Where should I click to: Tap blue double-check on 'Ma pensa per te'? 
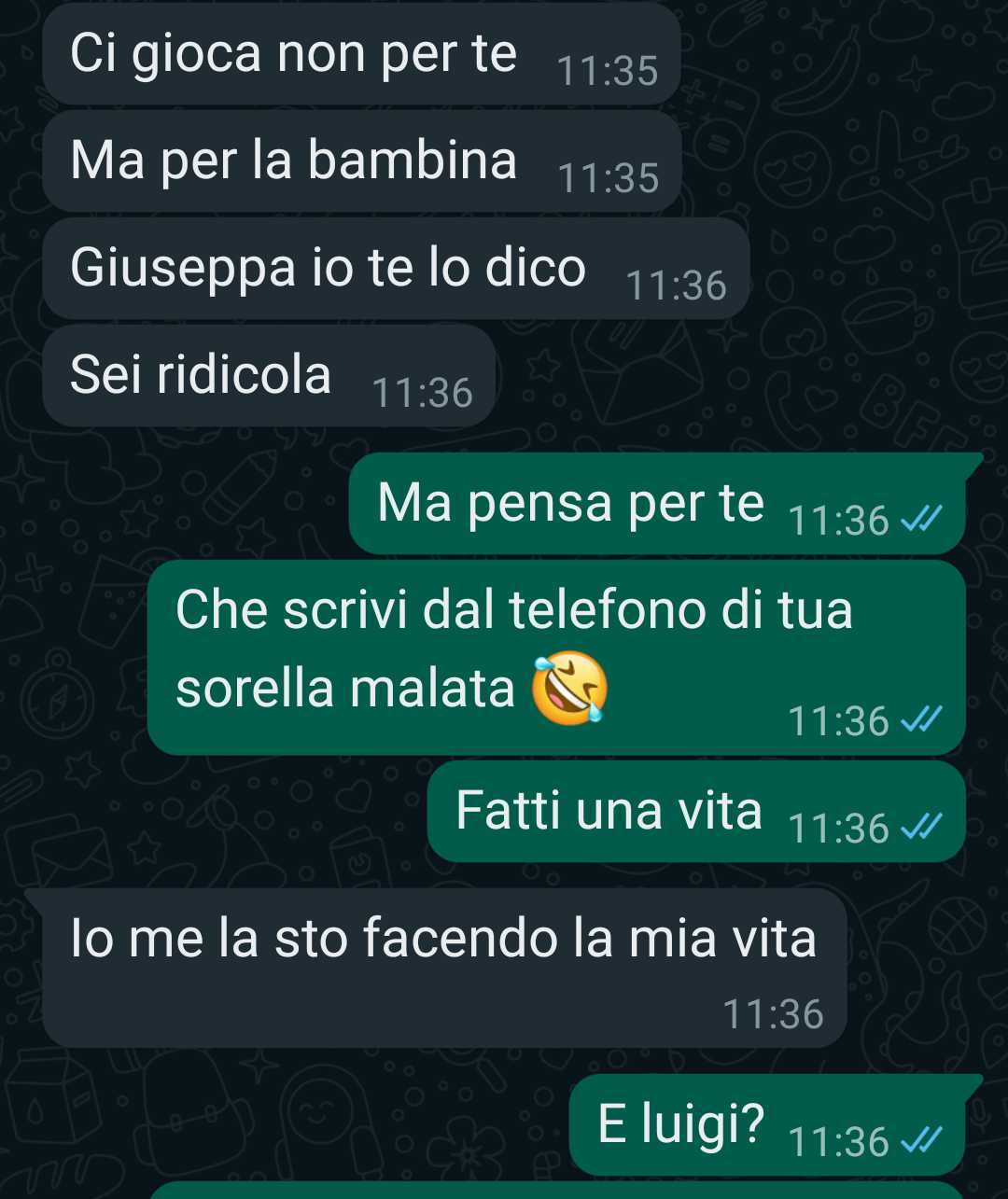(921, 518)
